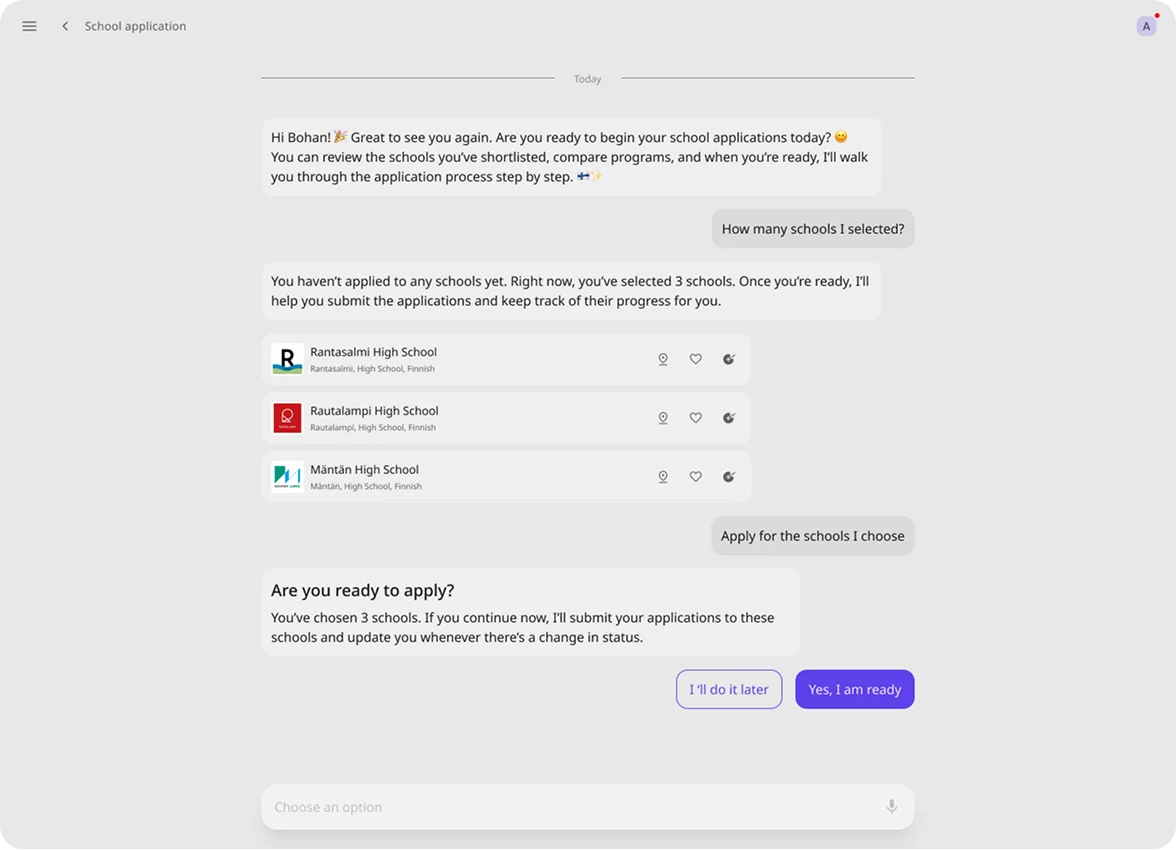Open the Rantasalmi High School logo thumbnail
This screenshot has height=850, width=1176.
pyautogui.click(x=287, y=359)
